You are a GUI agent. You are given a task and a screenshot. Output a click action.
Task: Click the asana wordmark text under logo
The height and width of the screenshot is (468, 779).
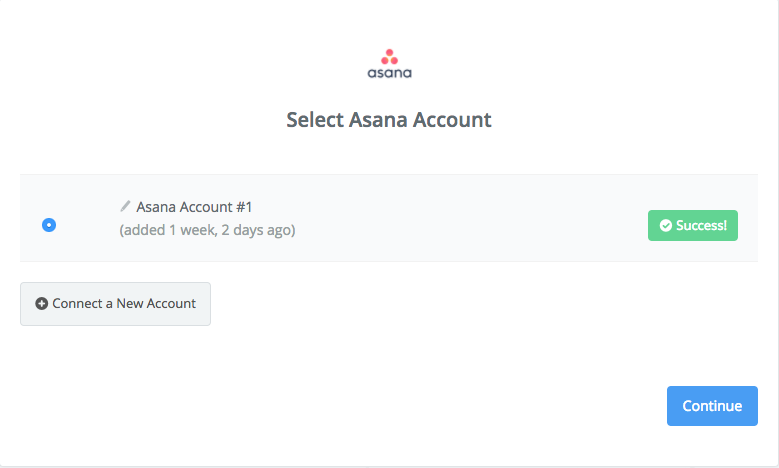click(x=390, y=73)
